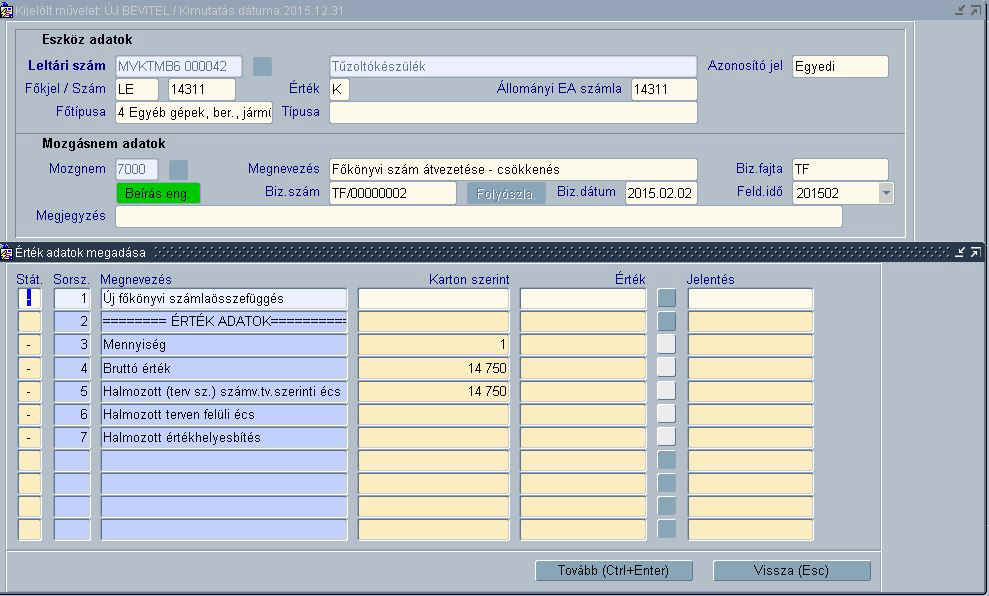Toggle checkbox in Halmozott (terv sz.) row

pos(667,391)
